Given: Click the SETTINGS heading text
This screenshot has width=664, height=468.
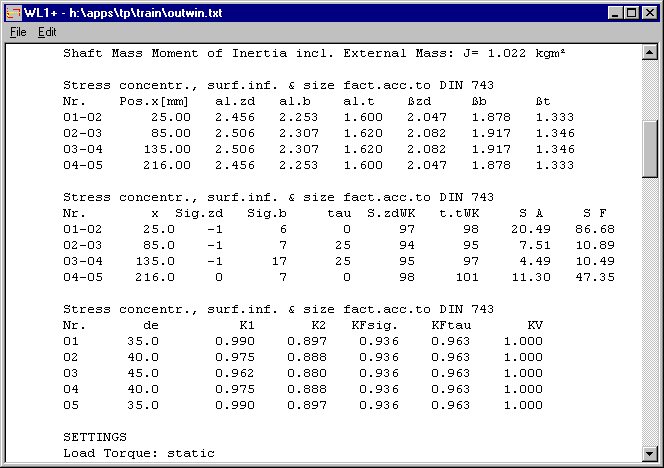Looking at the screenshot, I should [94, 437].
